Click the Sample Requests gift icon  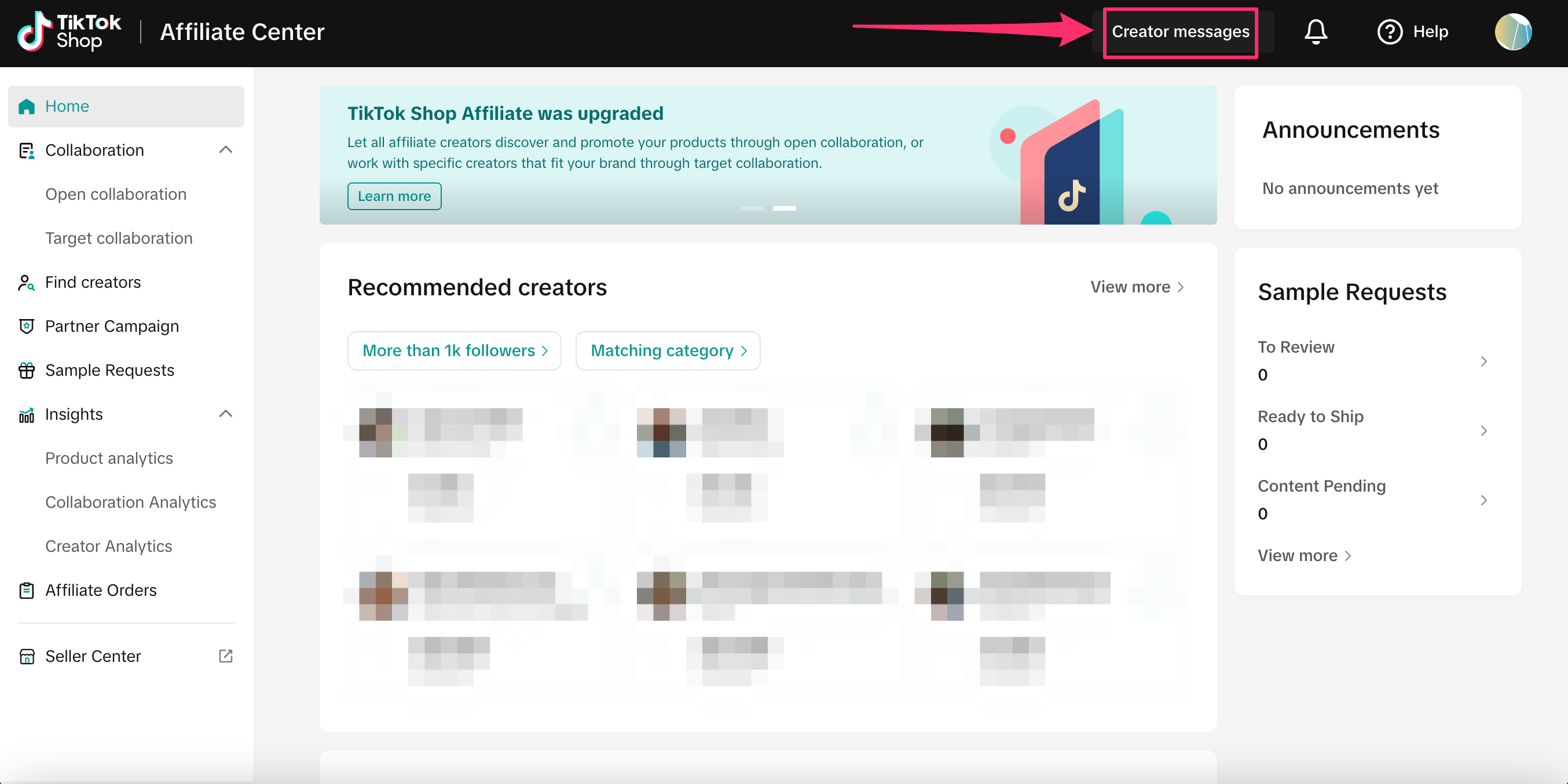(x=26, y=370)
